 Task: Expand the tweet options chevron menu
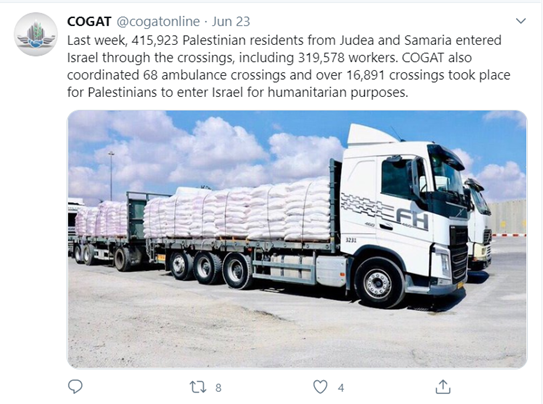[521, 21]
